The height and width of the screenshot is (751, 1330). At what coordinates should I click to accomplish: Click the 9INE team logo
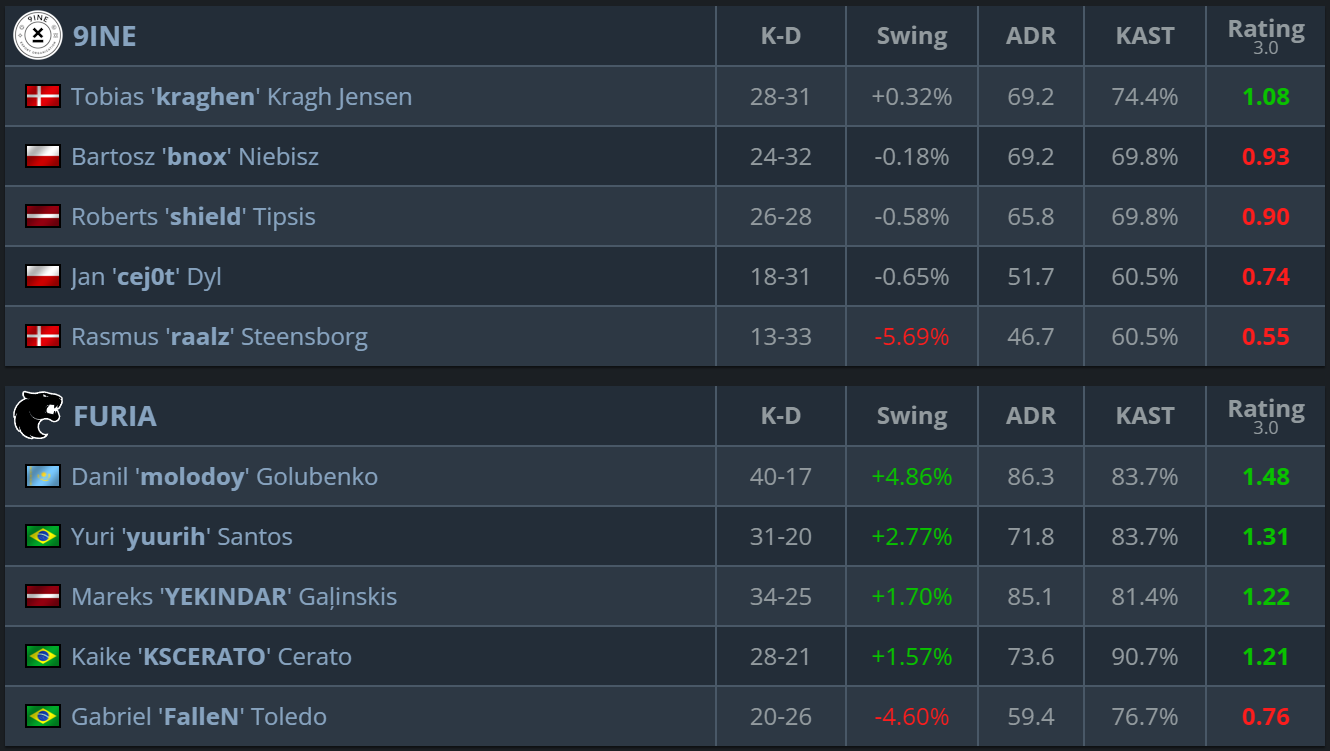point(38,35)
